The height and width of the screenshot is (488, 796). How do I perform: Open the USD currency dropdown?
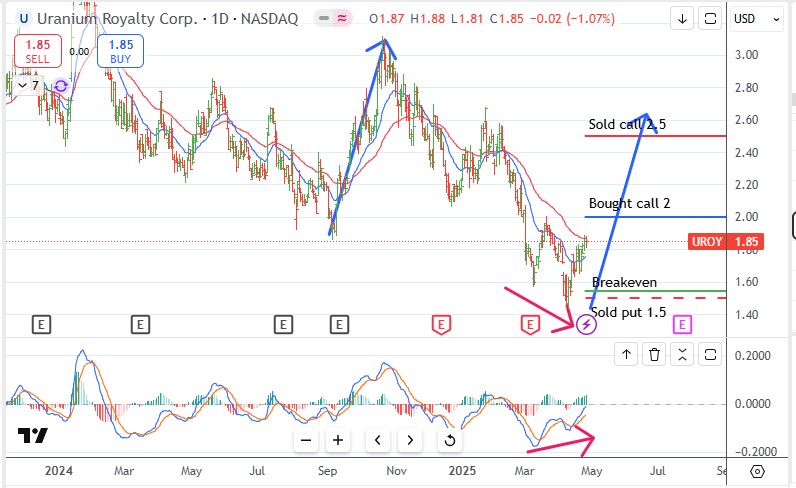756,19
